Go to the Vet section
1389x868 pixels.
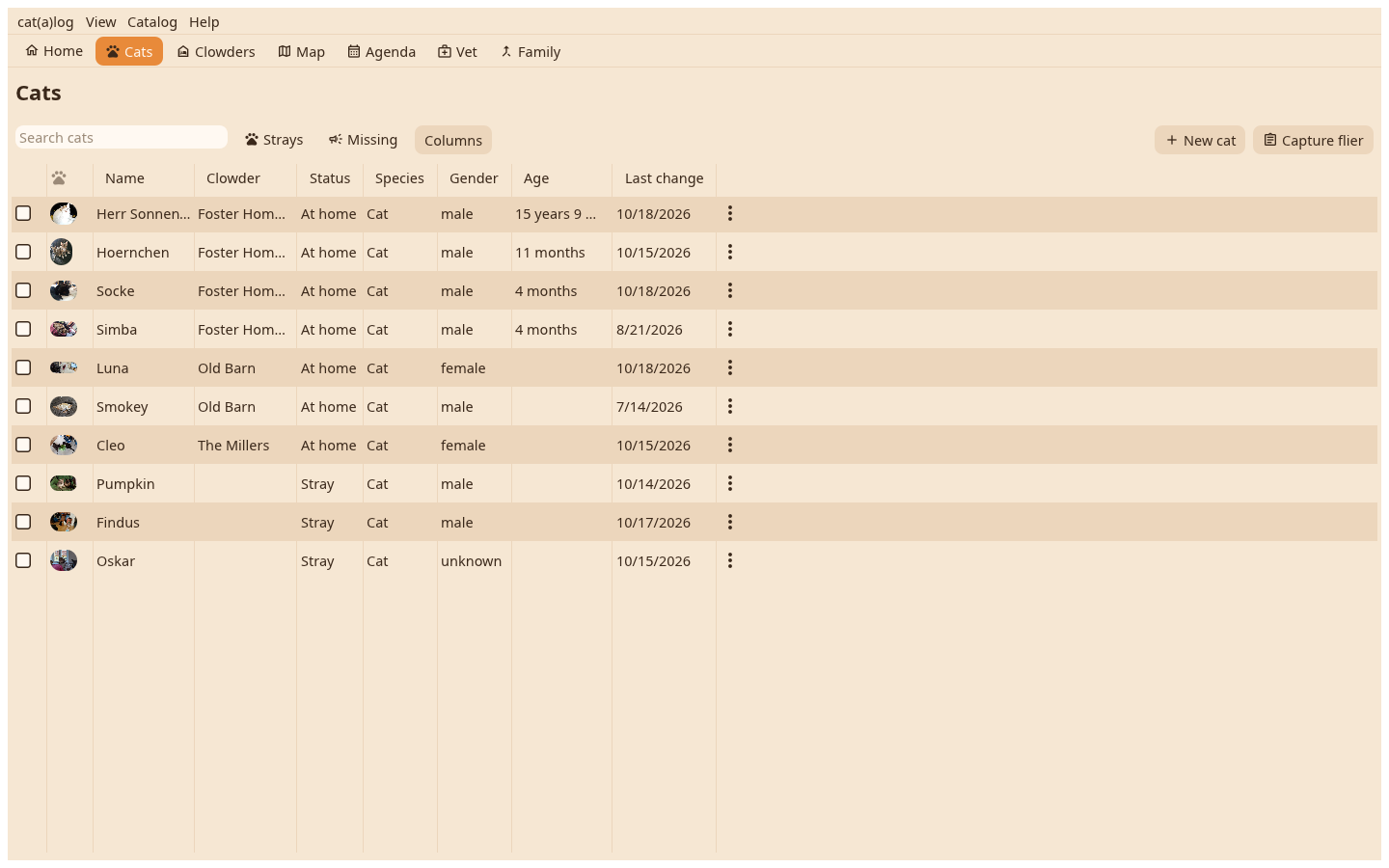tap(457, 52)
